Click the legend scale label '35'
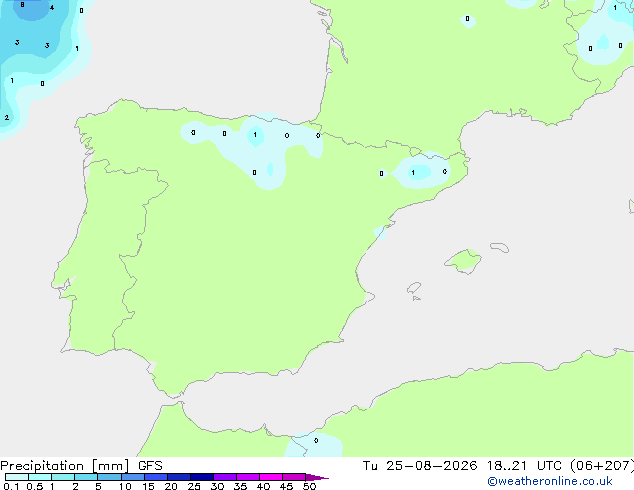 240,486
